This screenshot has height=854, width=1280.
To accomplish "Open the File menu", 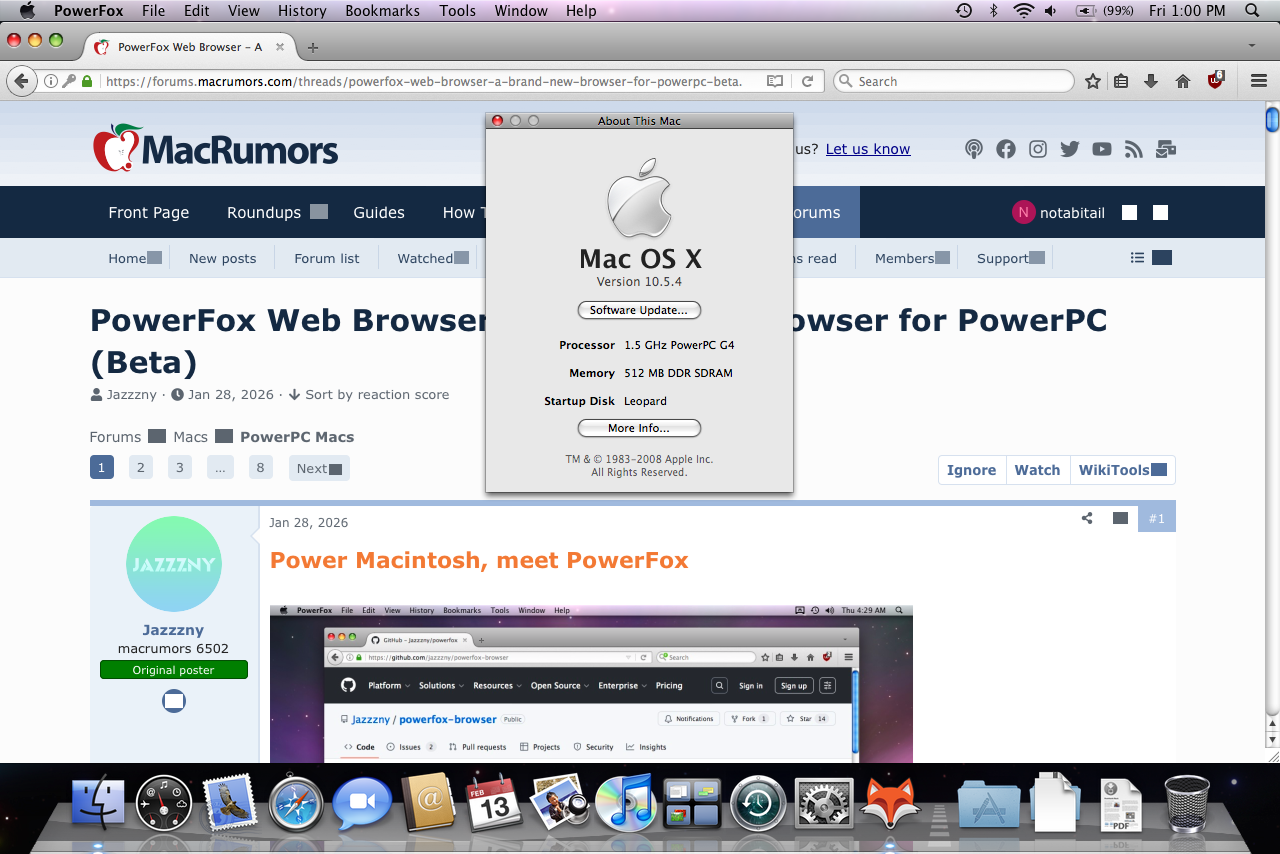I will click(154, 11).
